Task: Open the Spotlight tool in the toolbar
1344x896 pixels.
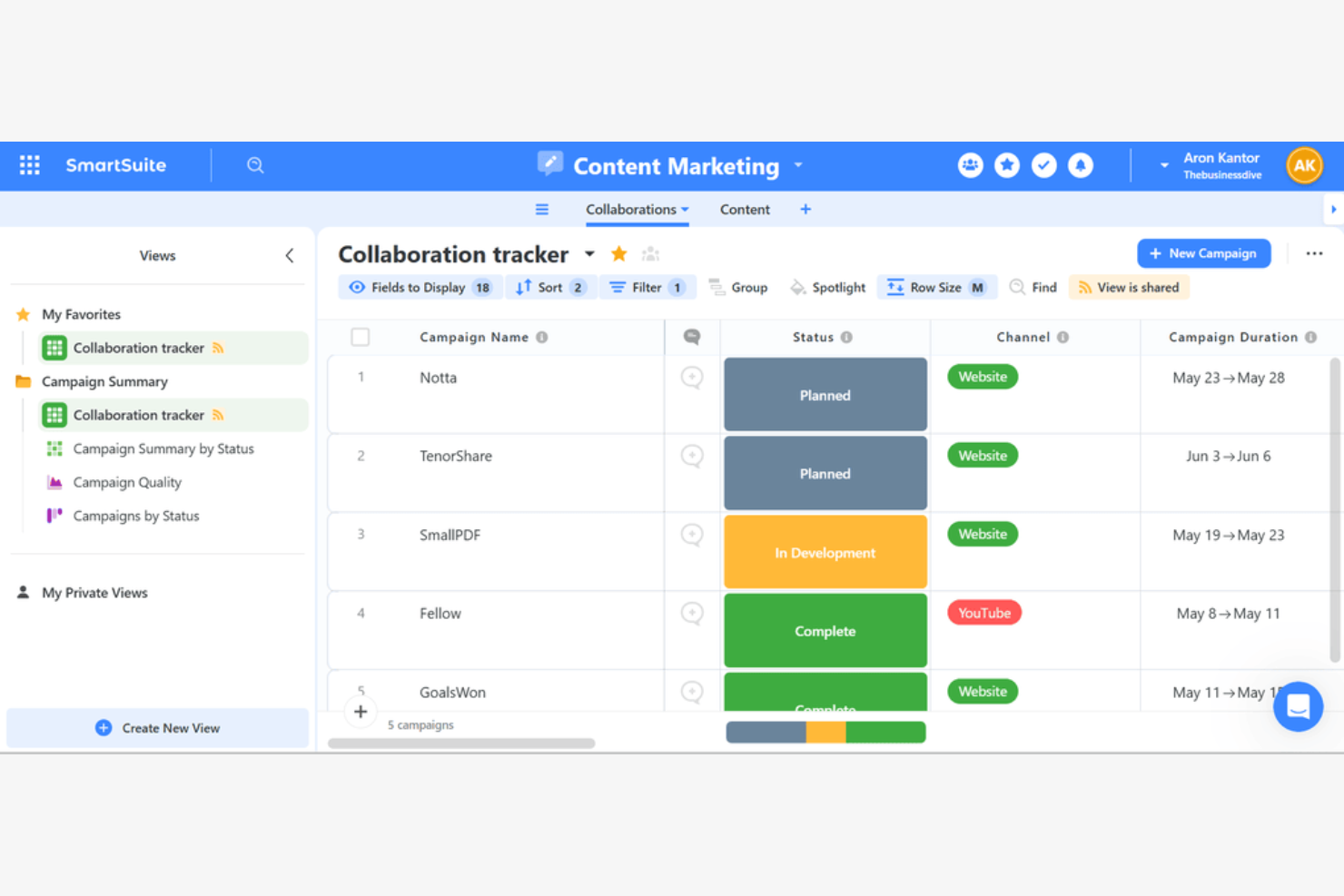Action: [x=827, y=287]
